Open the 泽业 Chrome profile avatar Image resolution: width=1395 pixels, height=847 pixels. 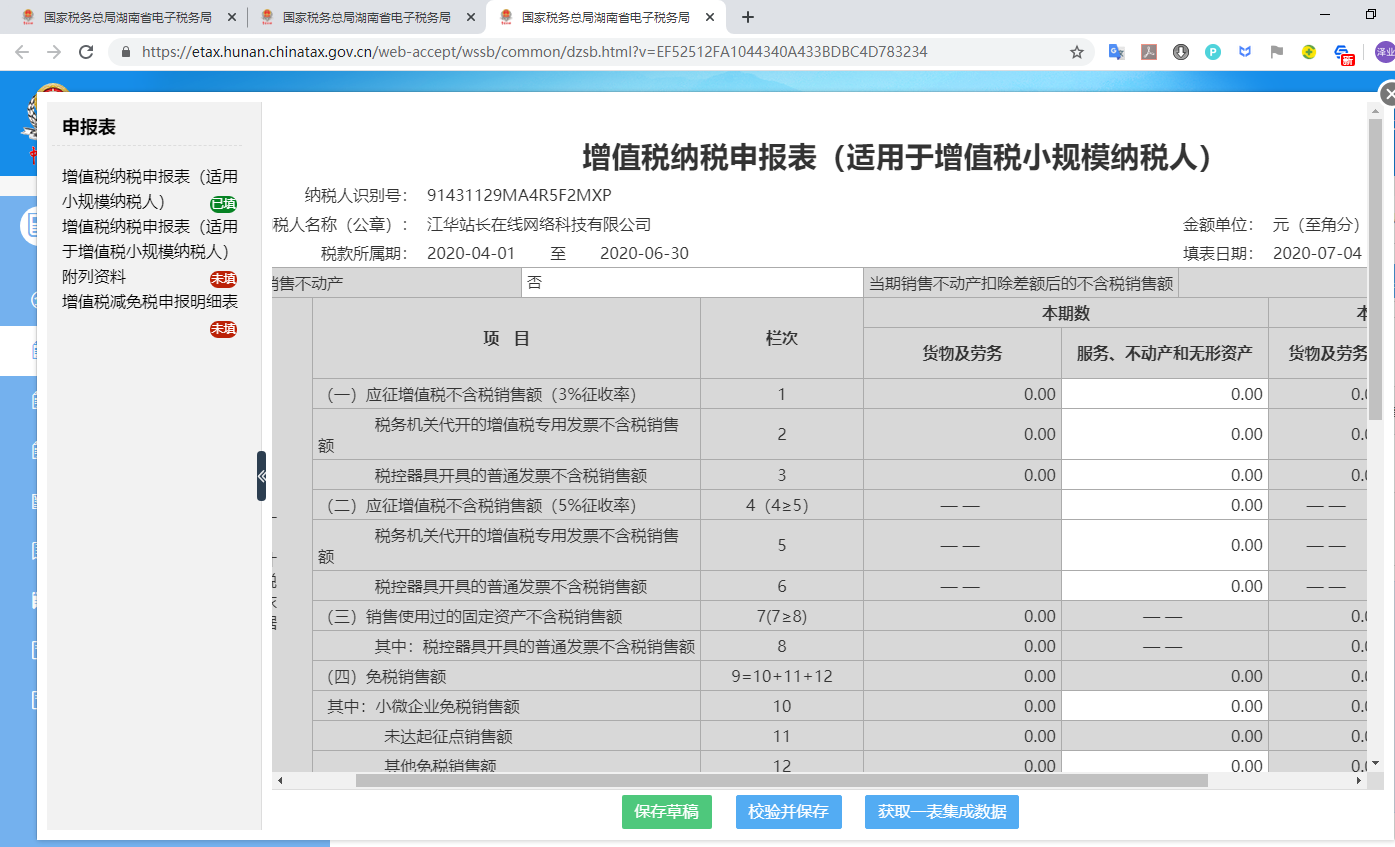pos(1385,52)
